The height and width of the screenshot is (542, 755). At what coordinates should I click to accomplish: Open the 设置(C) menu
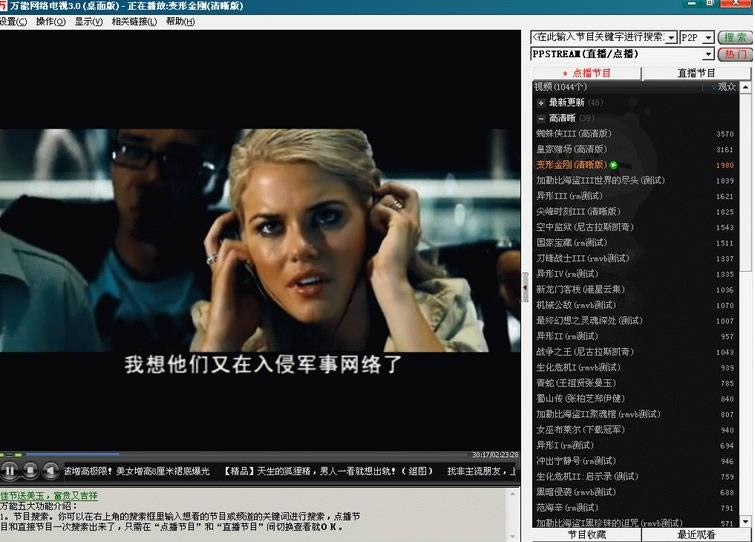point(13,22)
